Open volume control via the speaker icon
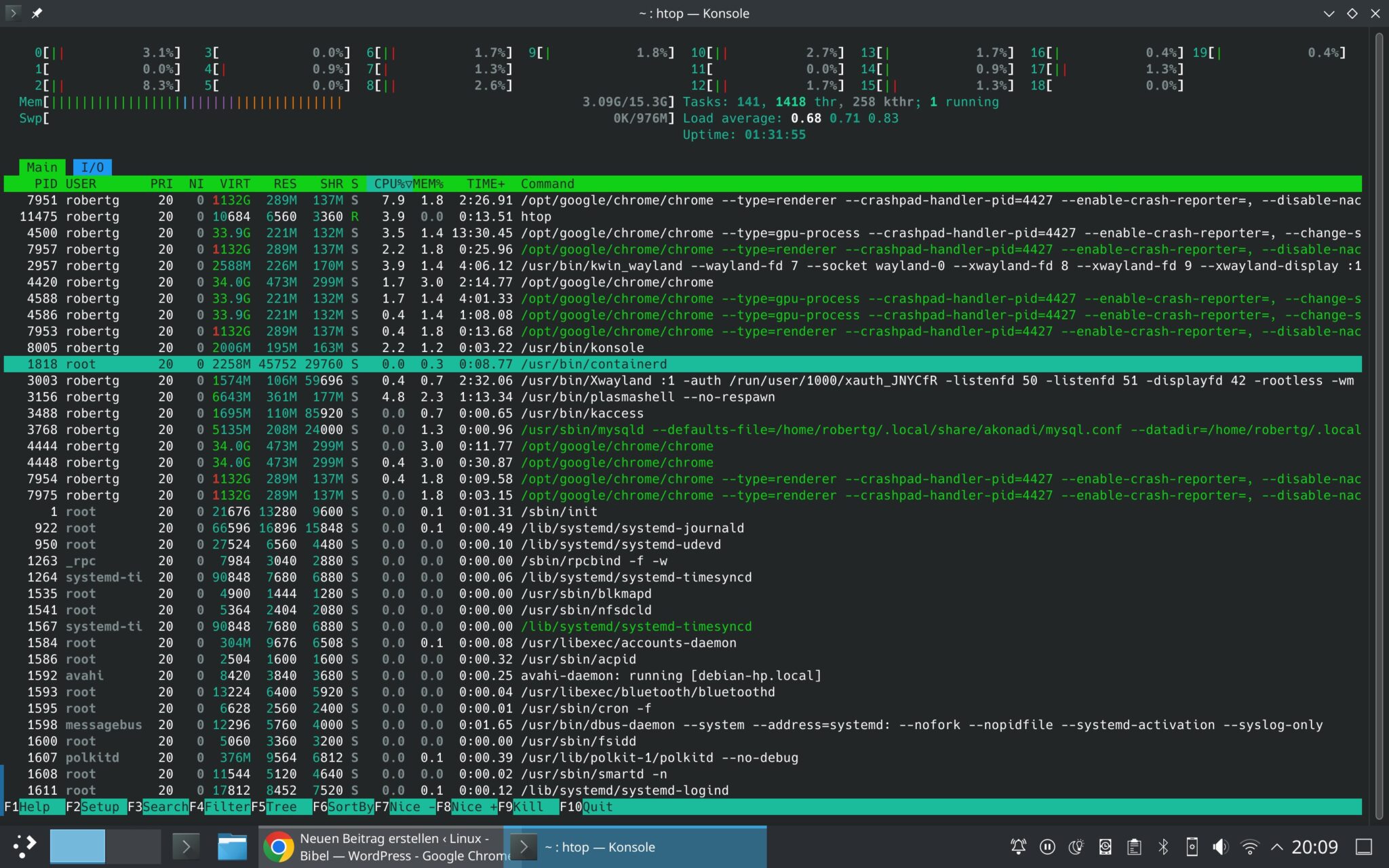This screenshot has height=868, width=1389. click(1220, 846)
